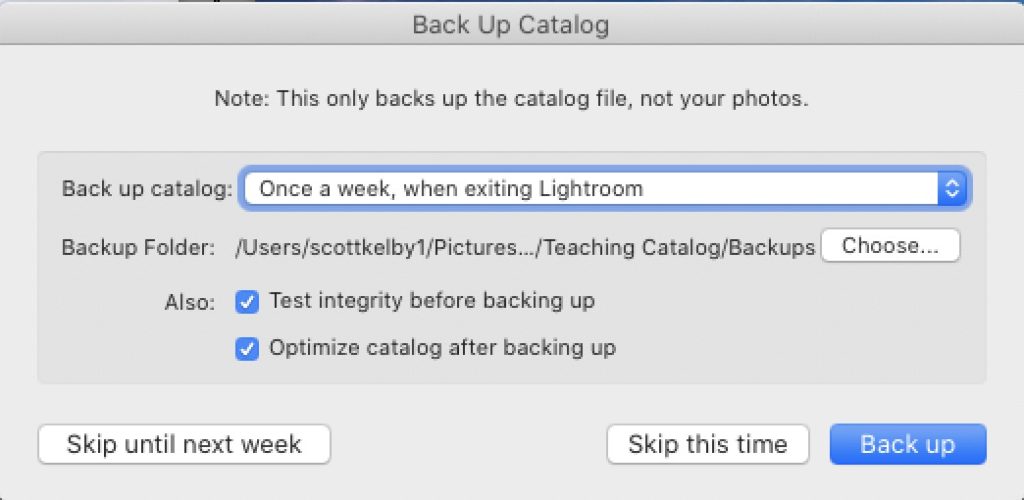Click the 'Also:' label beside the checkboxes
1024x500 pixels.
(190, 302)
